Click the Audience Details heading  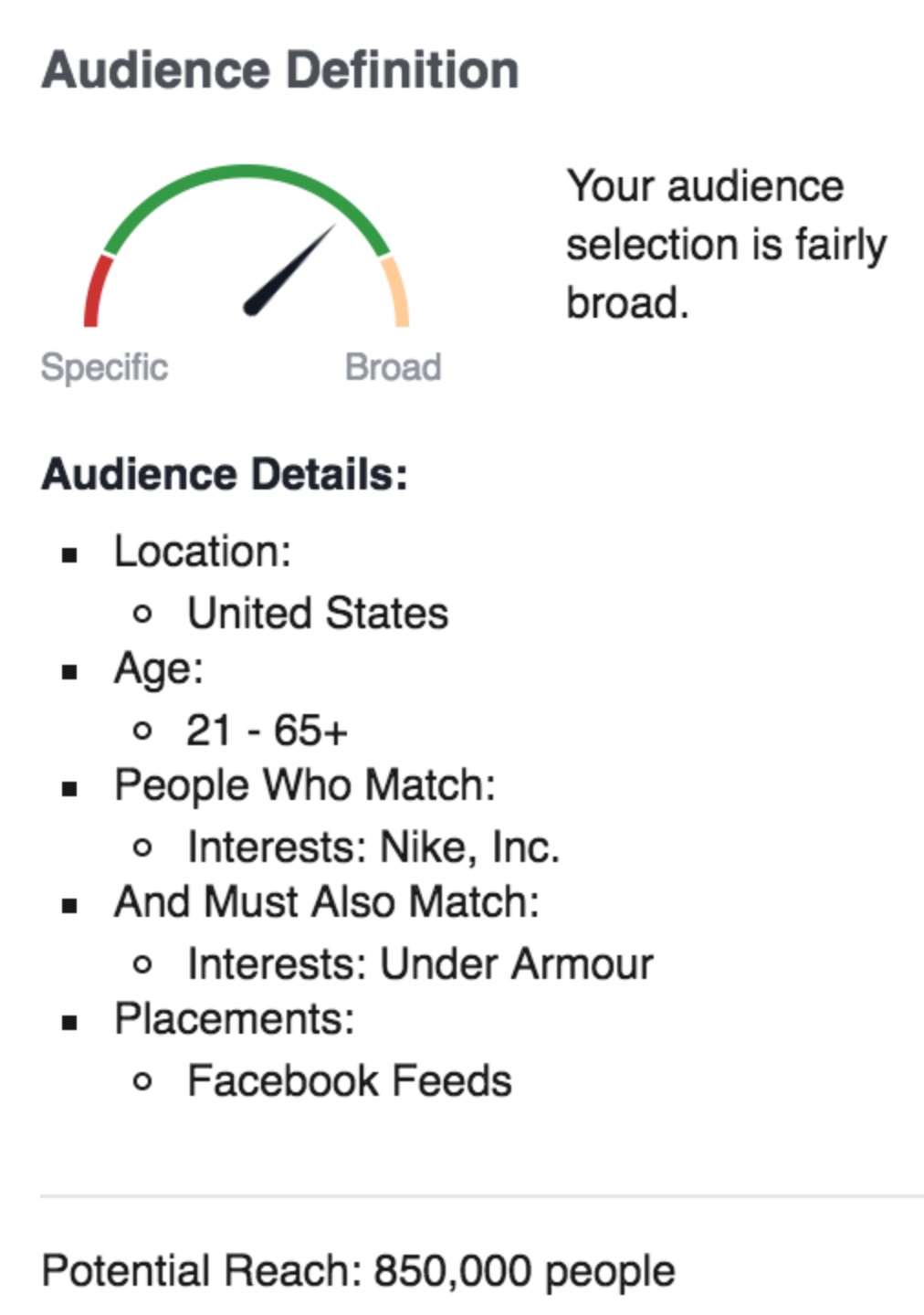(x=225, y=475)
